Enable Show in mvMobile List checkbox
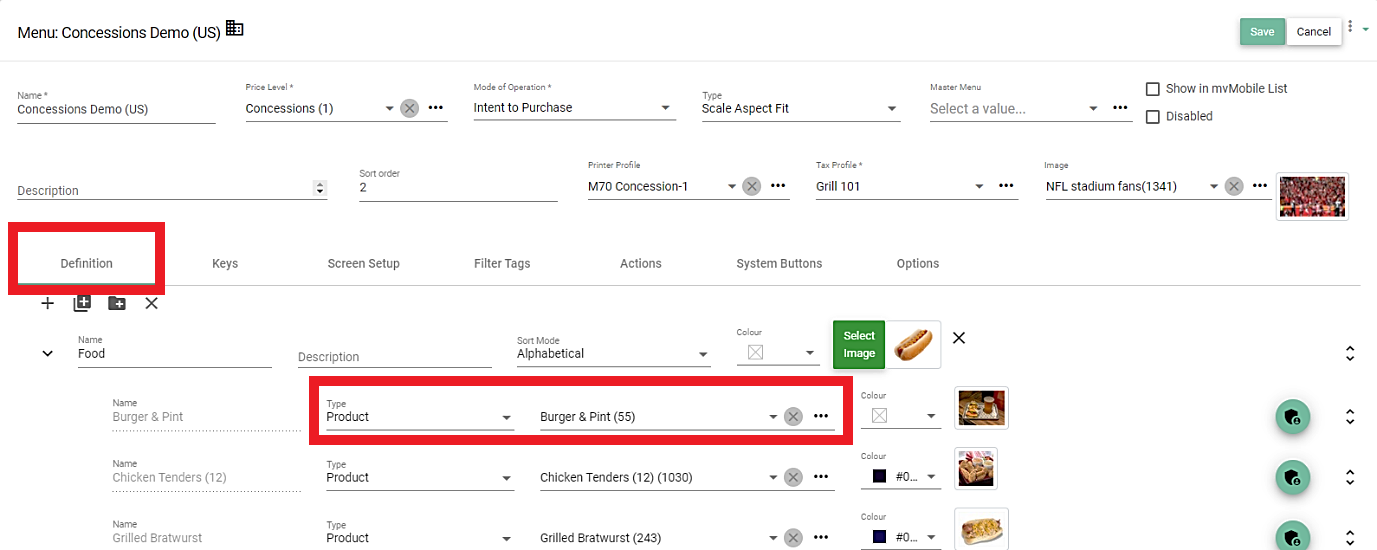Image resolution: width=1377 pixels, height=550 pixels. 1153,89
